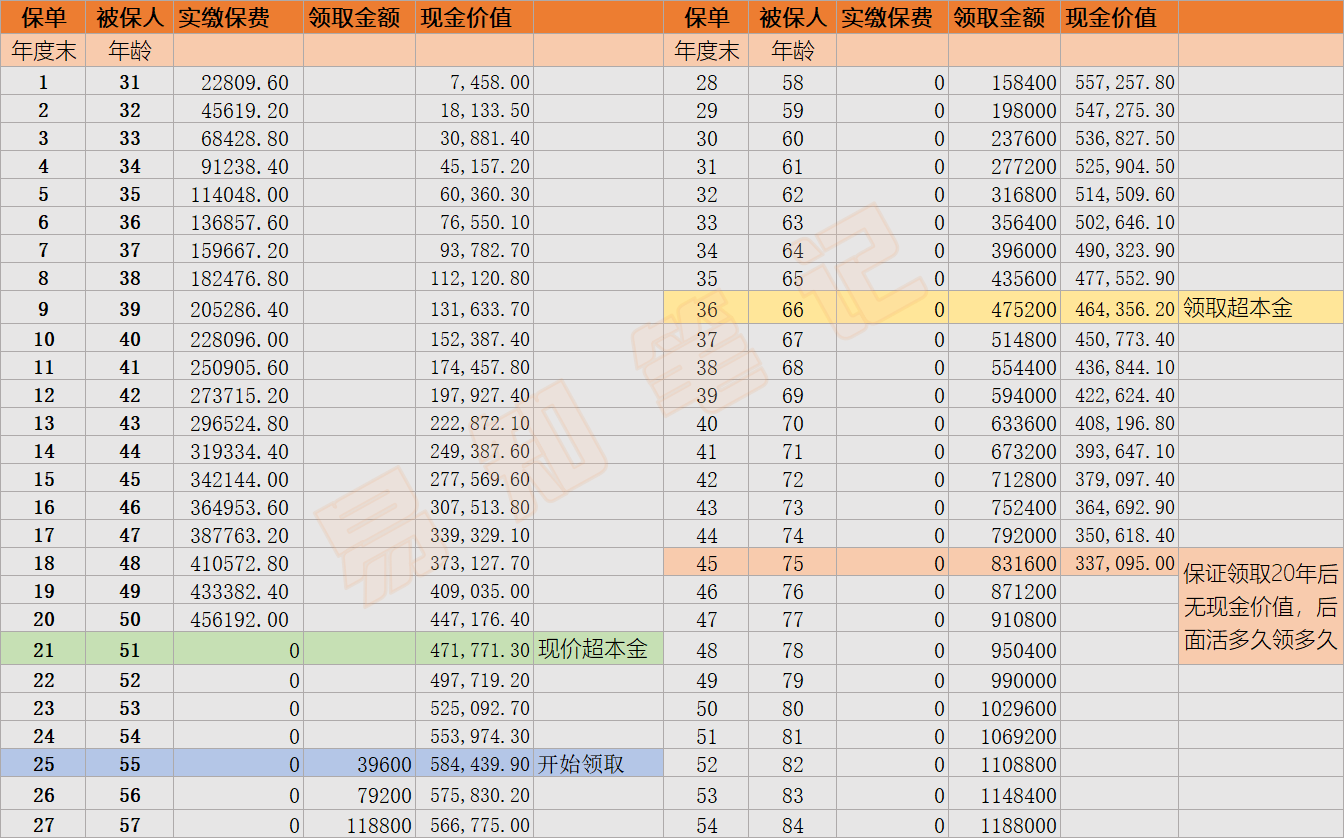The width and height of the screenshot is (1344, 838).
Task: Select left table header 领取金额
Action: pos(354,17)
